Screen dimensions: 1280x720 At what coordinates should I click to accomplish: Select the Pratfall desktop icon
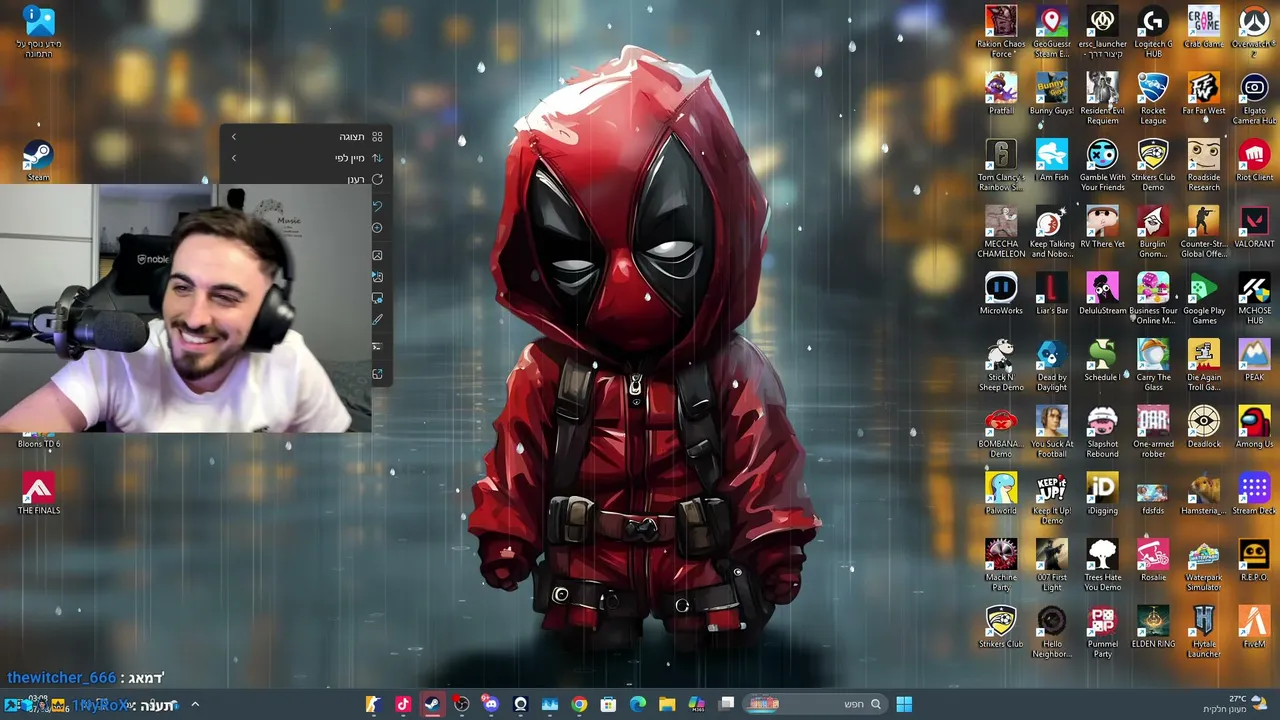[1001, 94]
